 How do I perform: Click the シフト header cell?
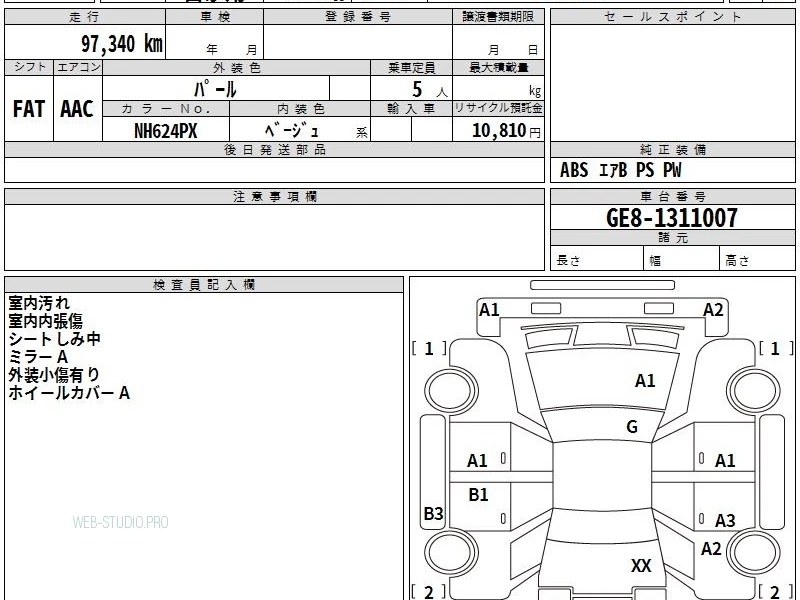[29, 67]
